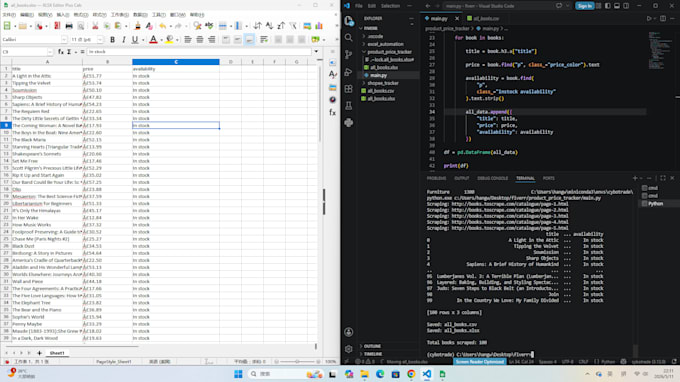Open main.py in VS Code explorer
Screen dimensions: 680x382
point(378,75)
